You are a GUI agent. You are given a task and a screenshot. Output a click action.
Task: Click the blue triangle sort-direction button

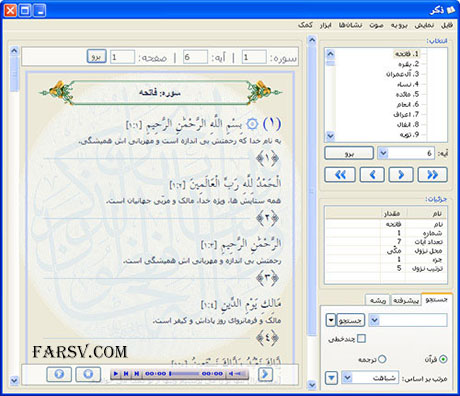pyautogui.click(x=331, y=378)
